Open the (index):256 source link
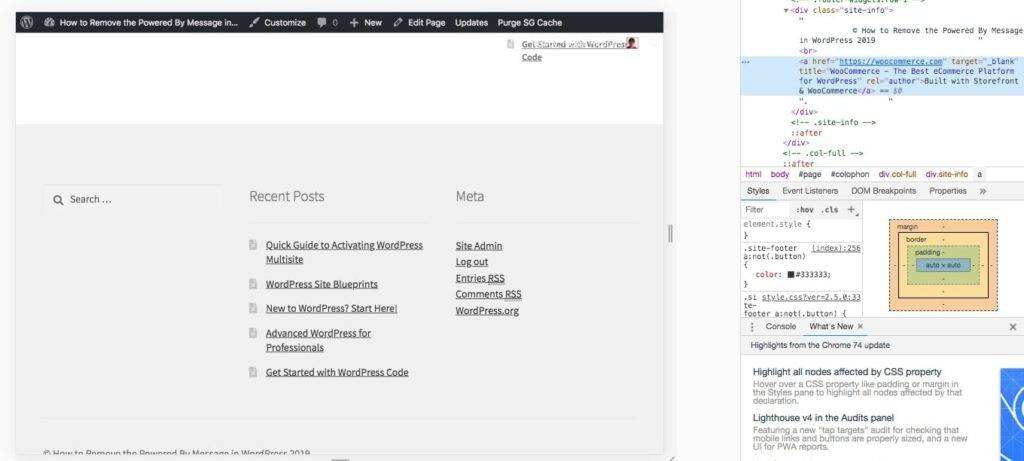 pyautogui.click(x=836, y=248)
